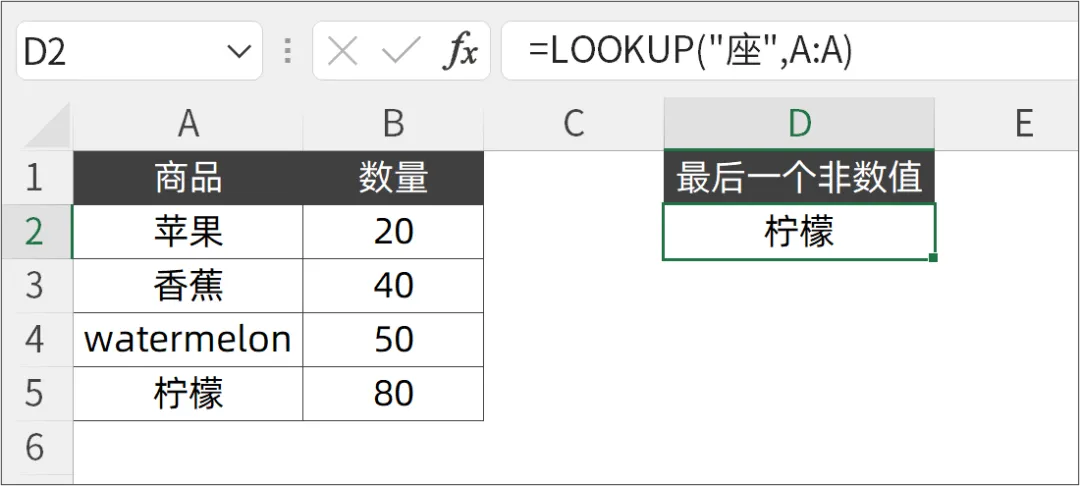This screenshot has height=486, width=1080.
Task: Click the fill handle of cell D2
Action: point(933,258)
